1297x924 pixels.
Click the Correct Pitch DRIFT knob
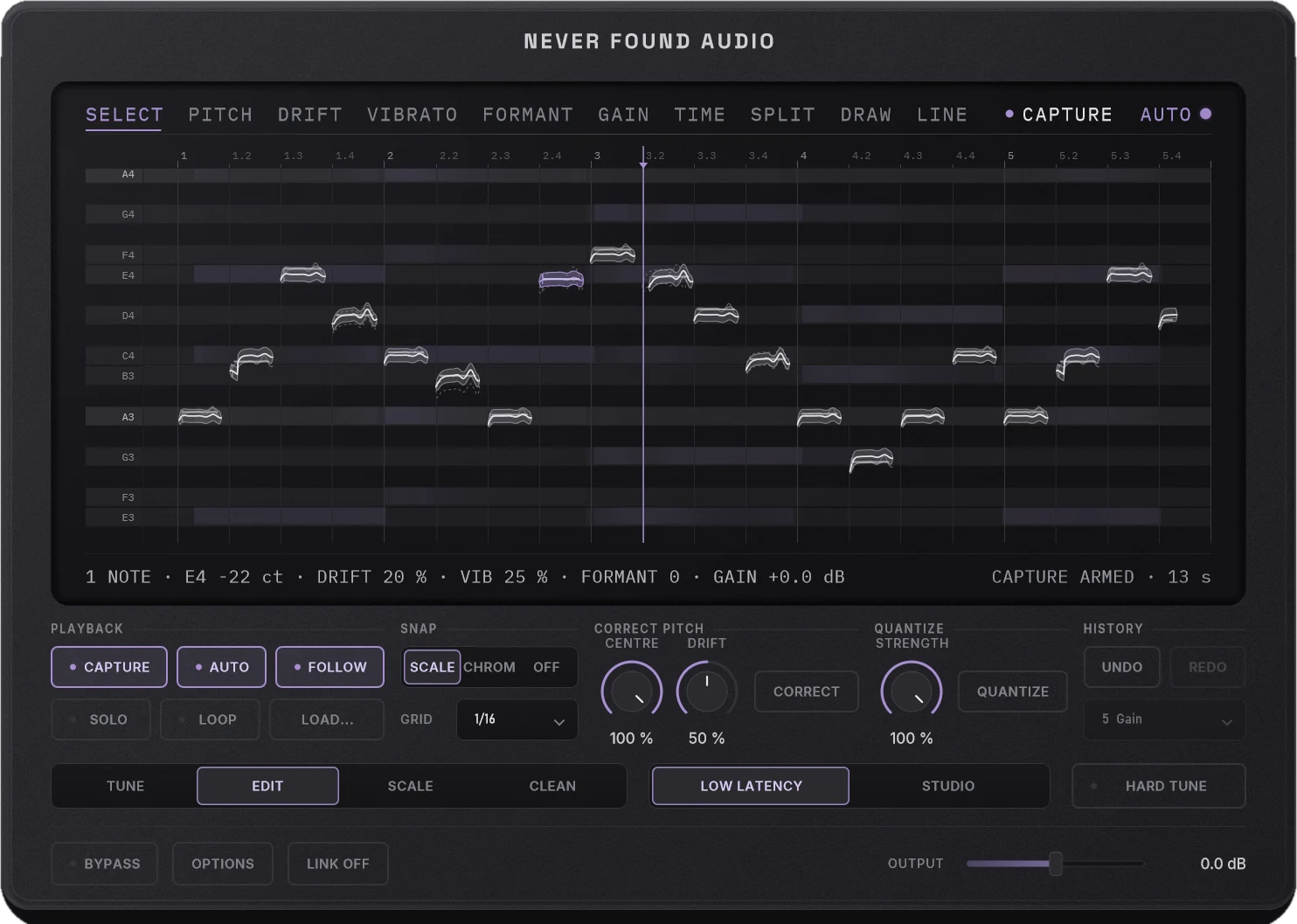tap(706, 691)
